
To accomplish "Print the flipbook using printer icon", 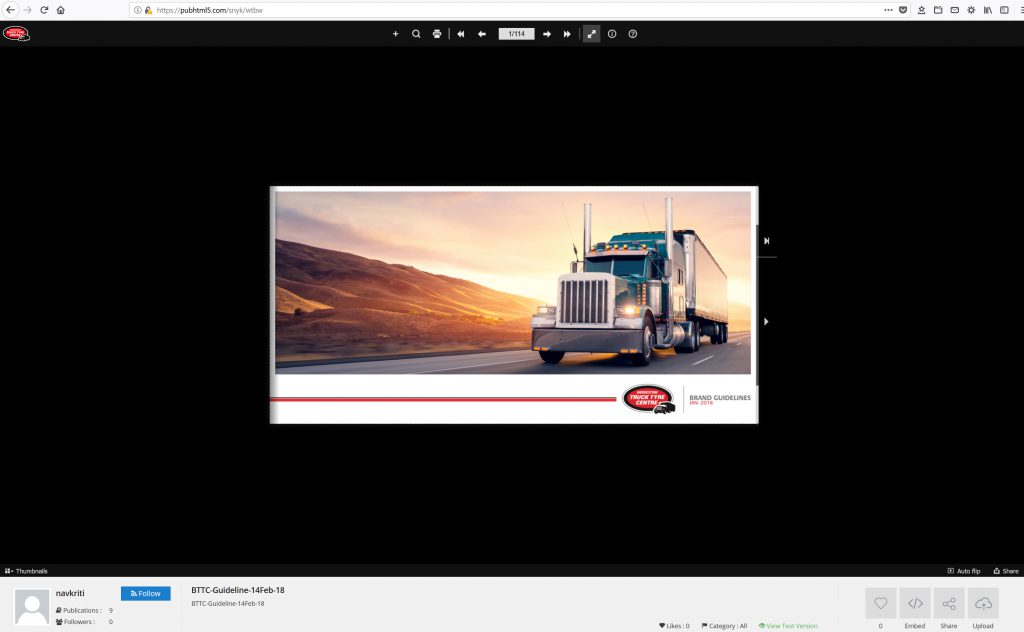I will click(x=437, y=34).
